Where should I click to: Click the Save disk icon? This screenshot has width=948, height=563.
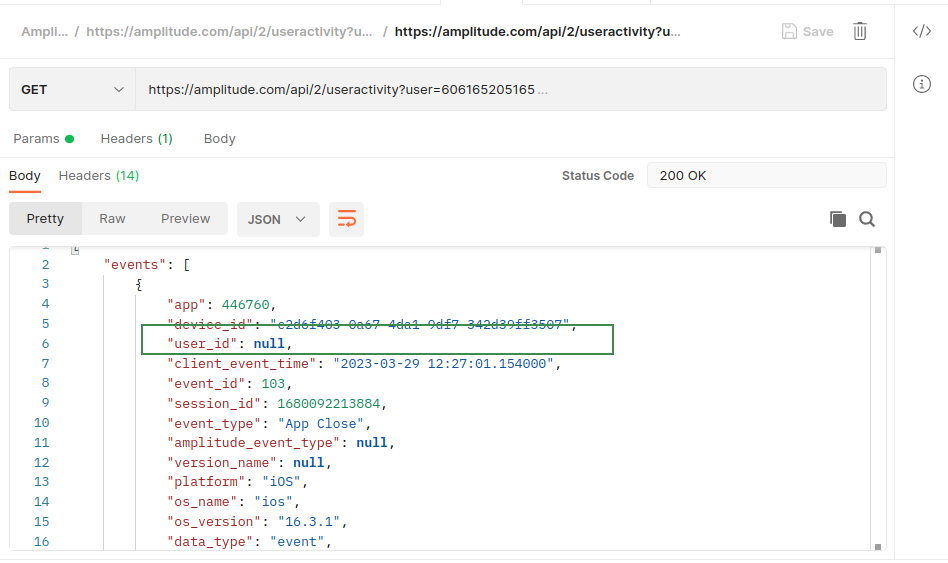[789, 31]
